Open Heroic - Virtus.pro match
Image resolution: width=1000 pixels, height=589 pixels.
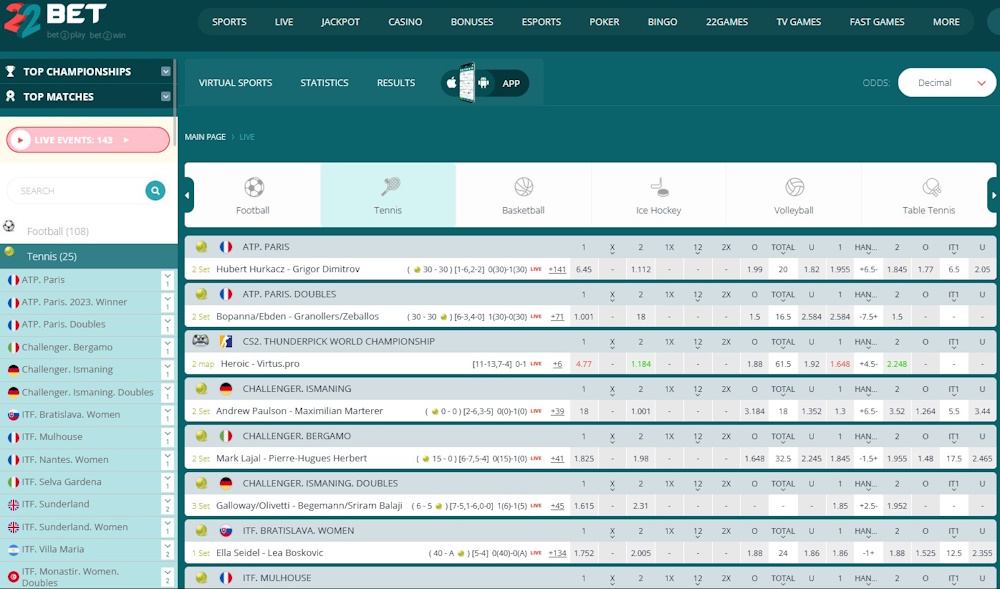(x=260, y=364)
